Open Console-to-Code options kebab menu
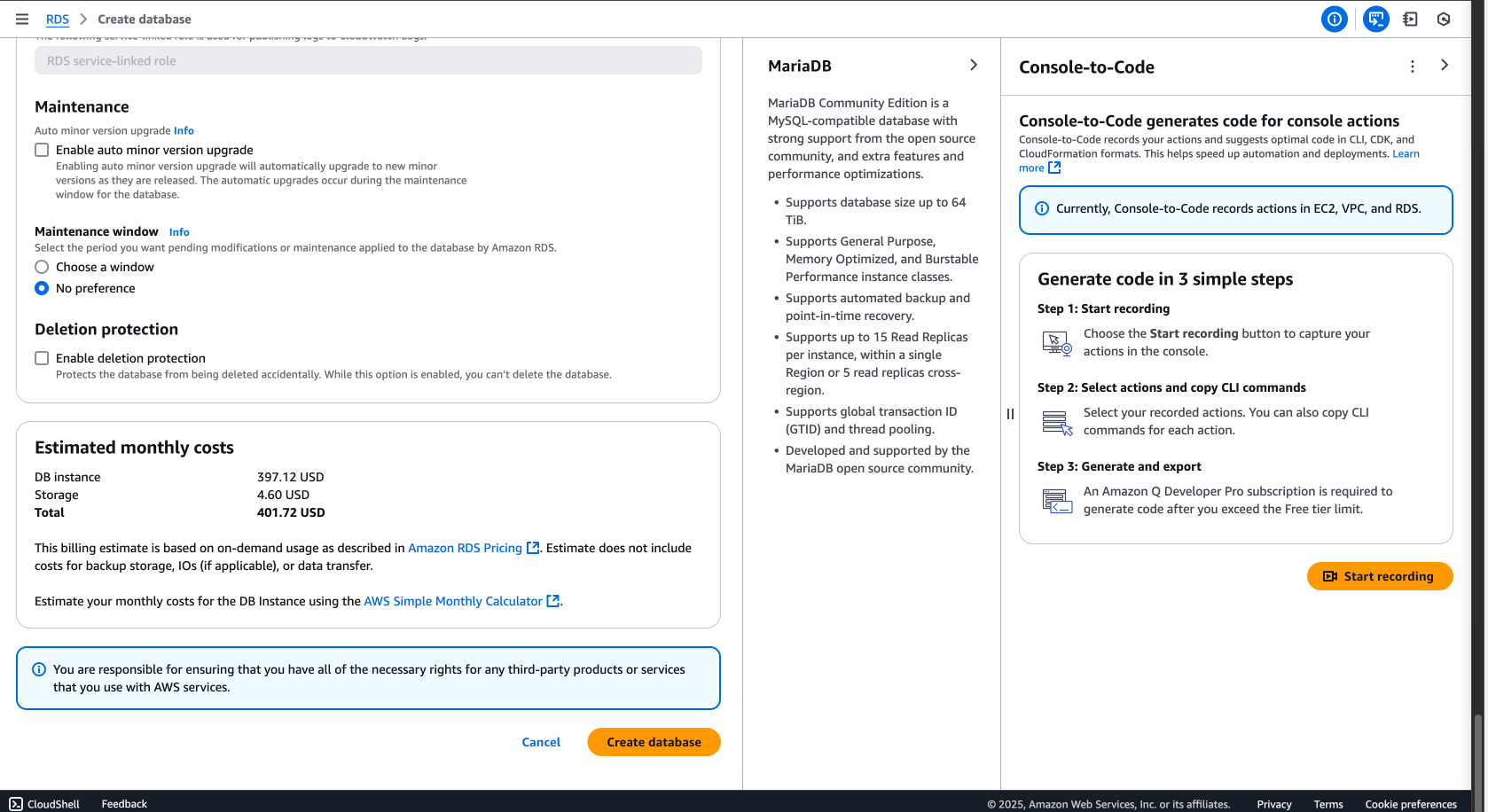Viewport: 1488px width, 812px height. [1413, 66]
